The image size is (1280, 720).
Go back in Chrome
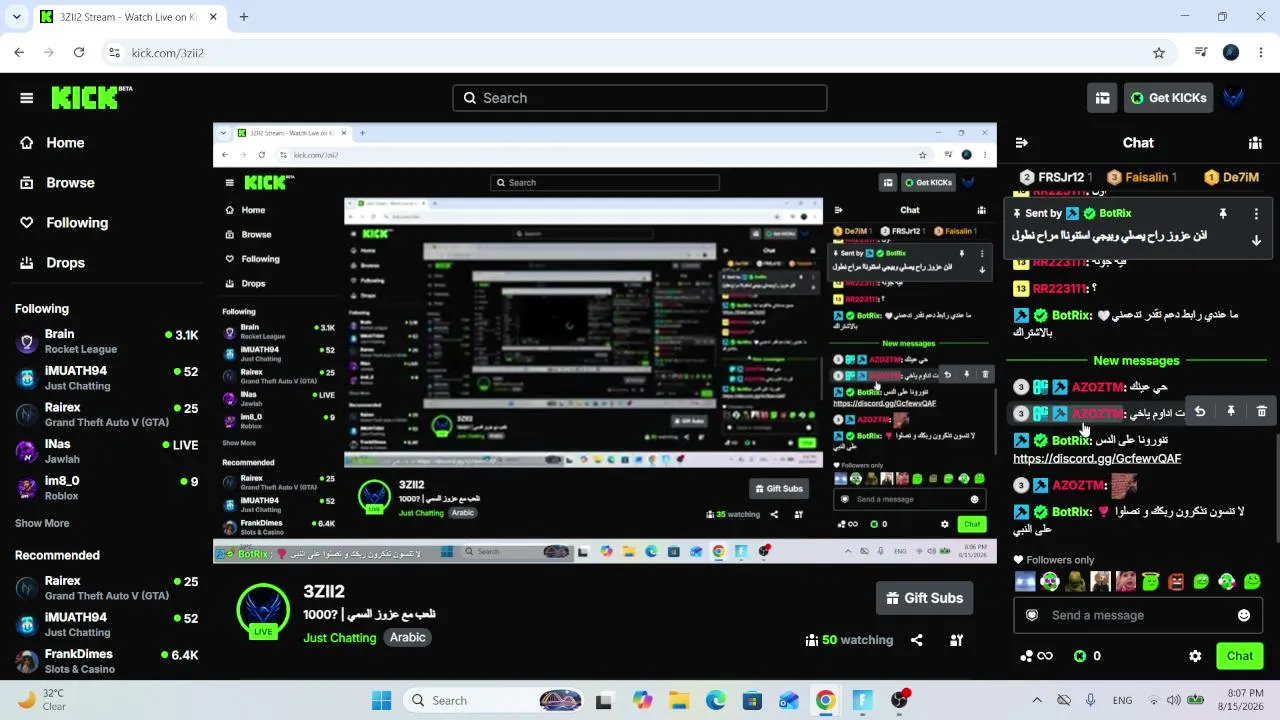(19, 53)
